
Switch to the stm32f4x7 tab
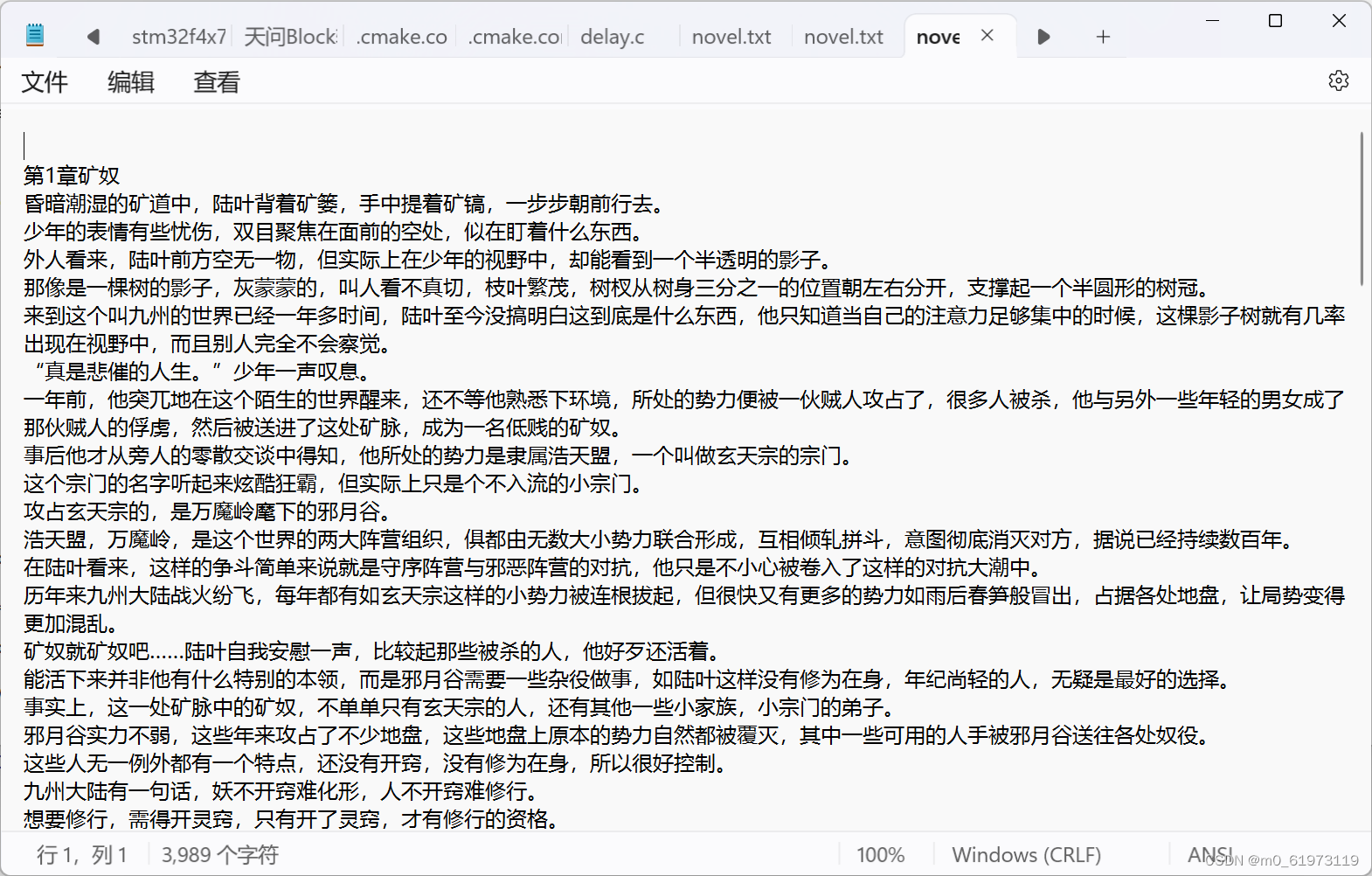178,37
